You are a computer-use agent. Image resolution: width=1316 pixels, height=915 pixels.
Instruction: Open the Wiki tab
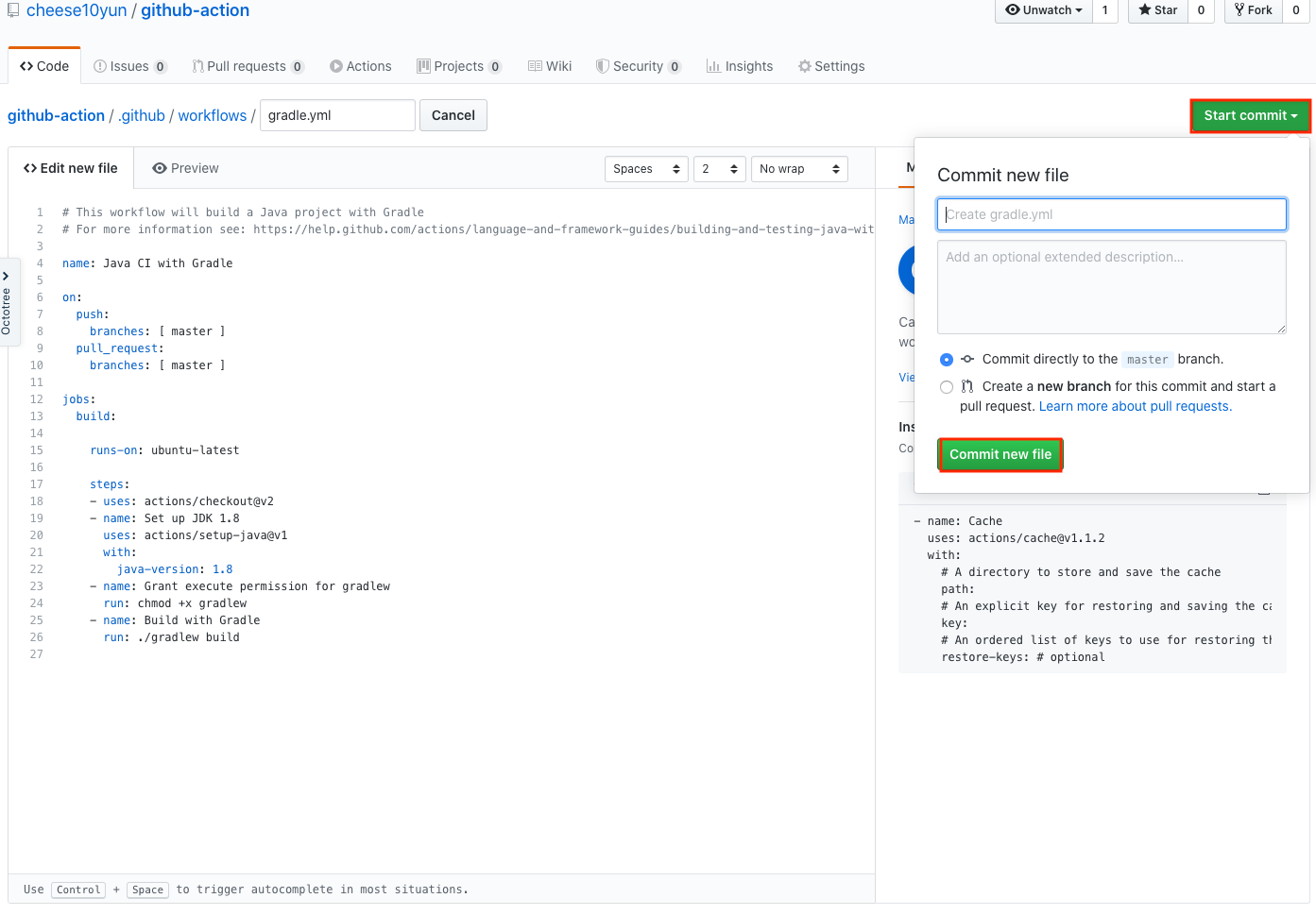click(550, 66)
